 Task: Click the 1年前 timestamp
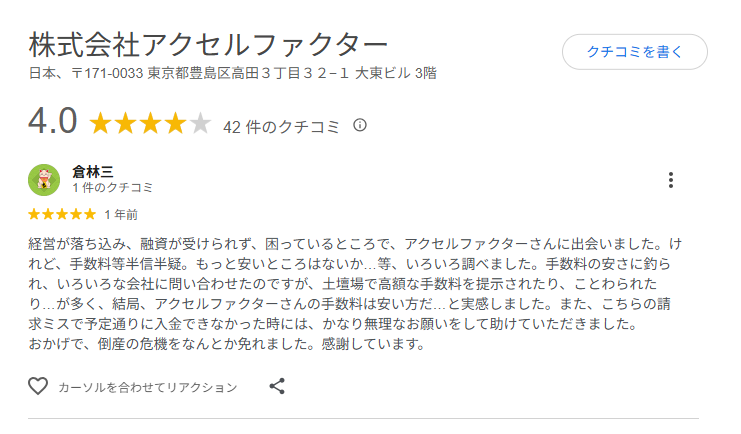[120, 214]
